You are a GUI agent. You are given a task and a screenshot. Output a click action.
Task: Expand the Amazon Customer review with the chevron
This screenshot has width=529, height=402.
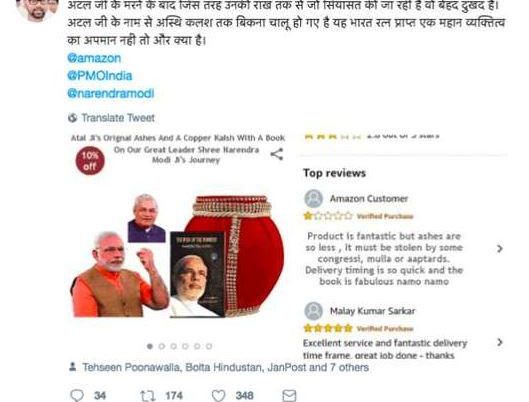coord(500,249)
